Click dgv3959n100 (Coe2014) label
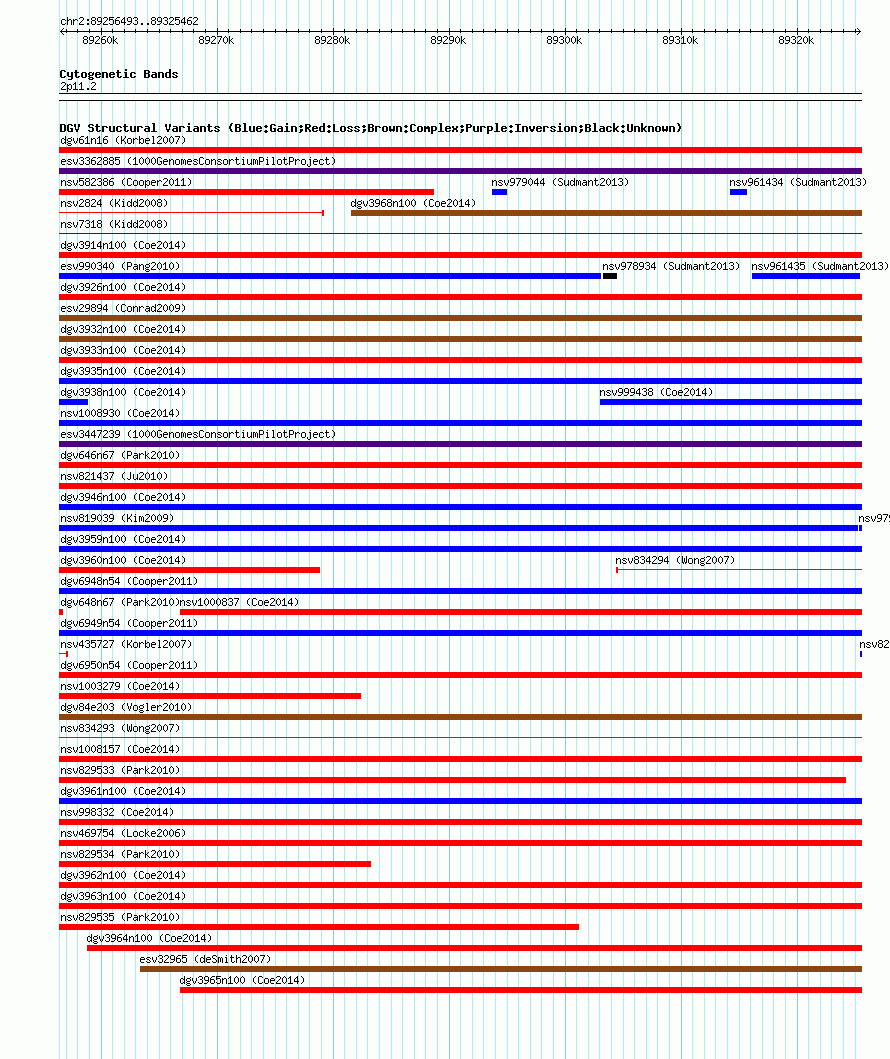The image size is (890, 1059). coord(123,539)
